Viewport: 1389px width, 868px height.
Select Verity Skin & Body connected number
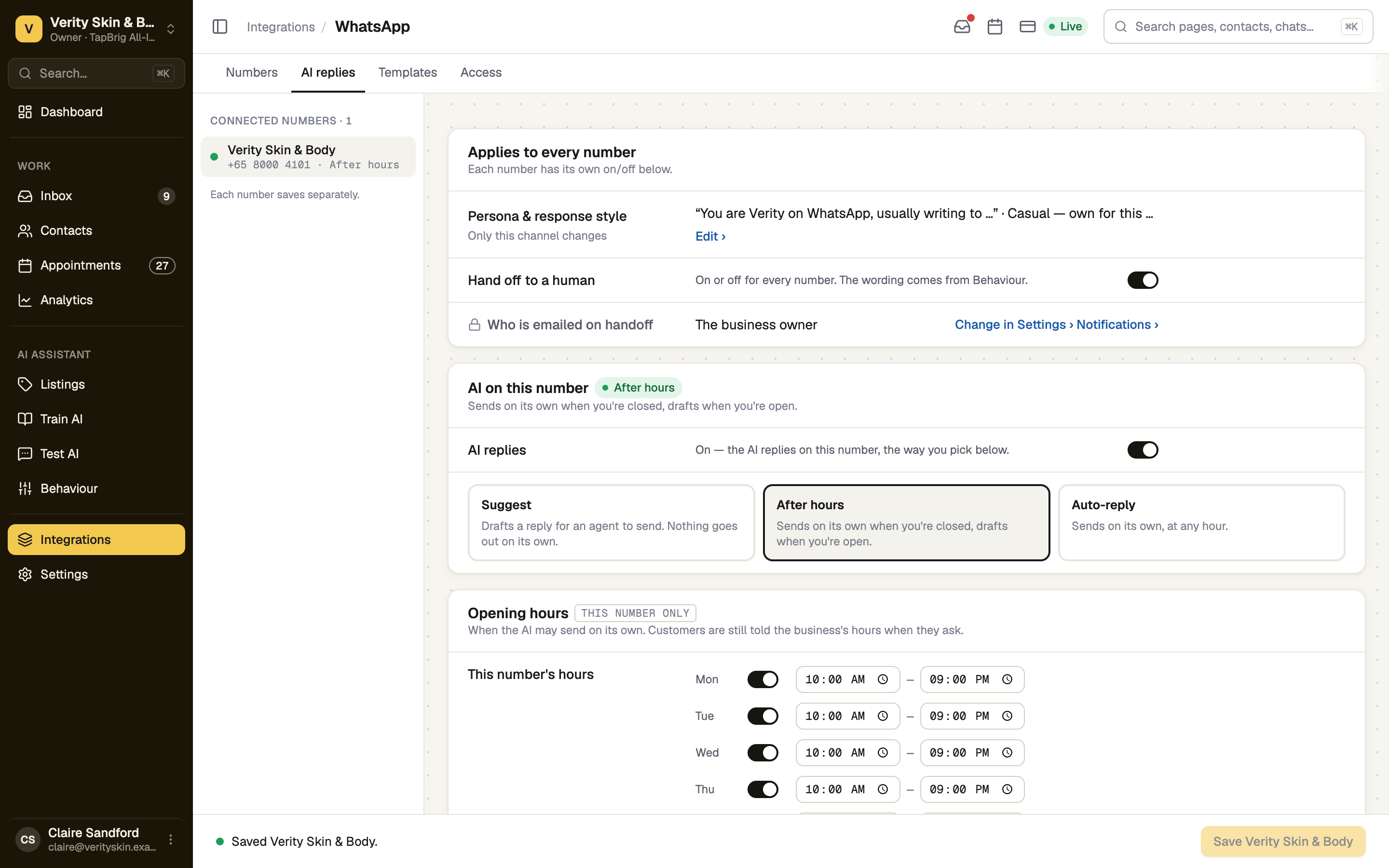tap(308, 157)
